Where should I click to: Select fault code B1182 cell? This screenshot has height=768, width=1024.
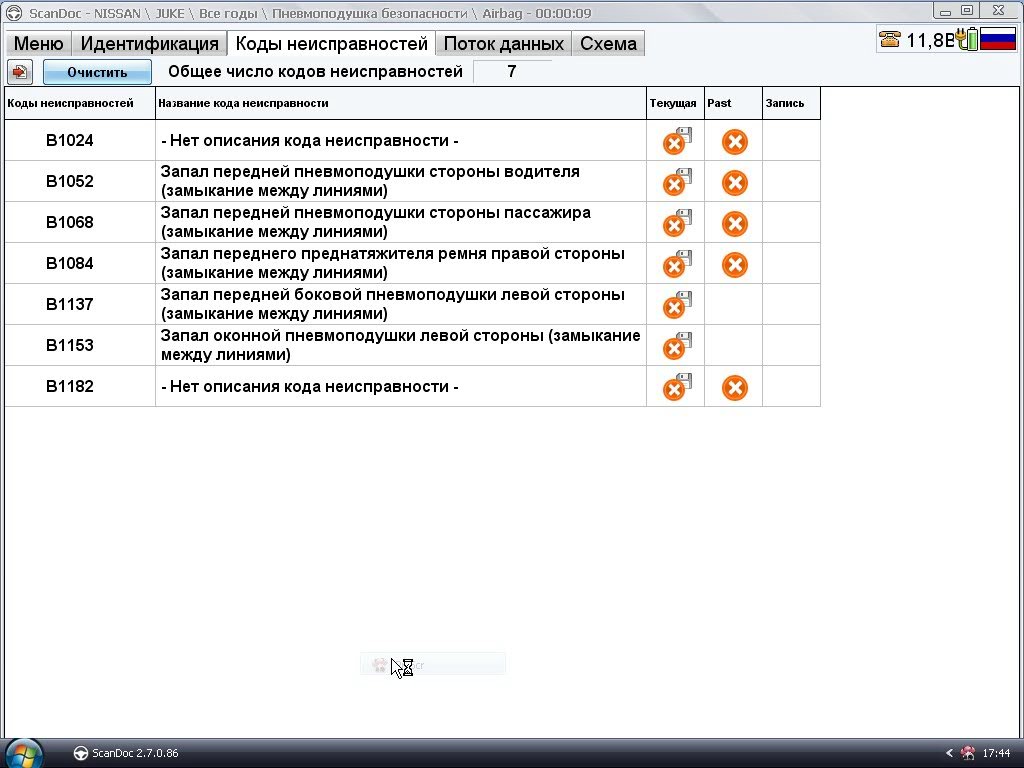[x=80, y=387]
